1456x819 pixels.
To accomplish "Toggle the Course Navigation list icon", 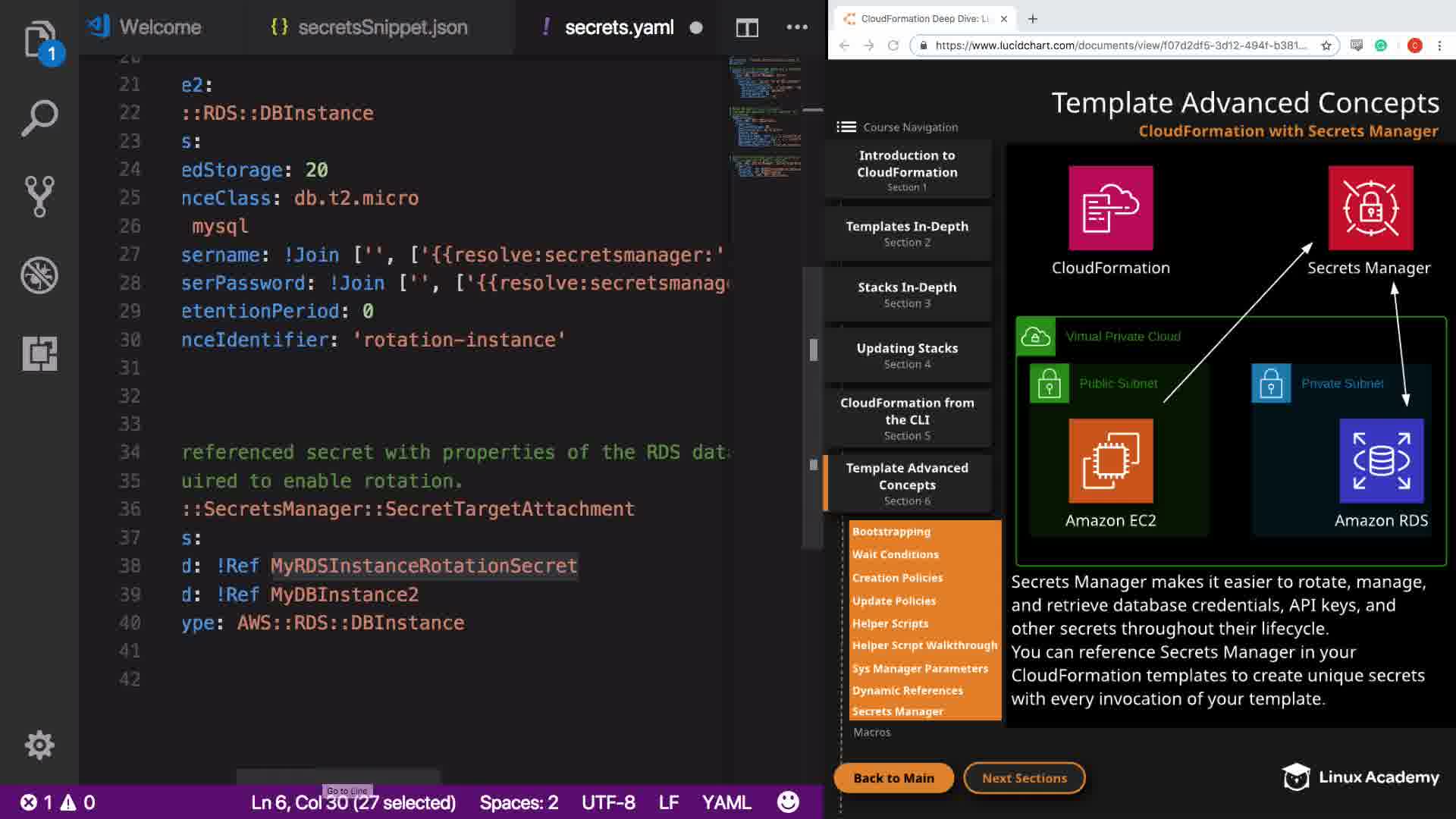I will click(x=846, y=127).
